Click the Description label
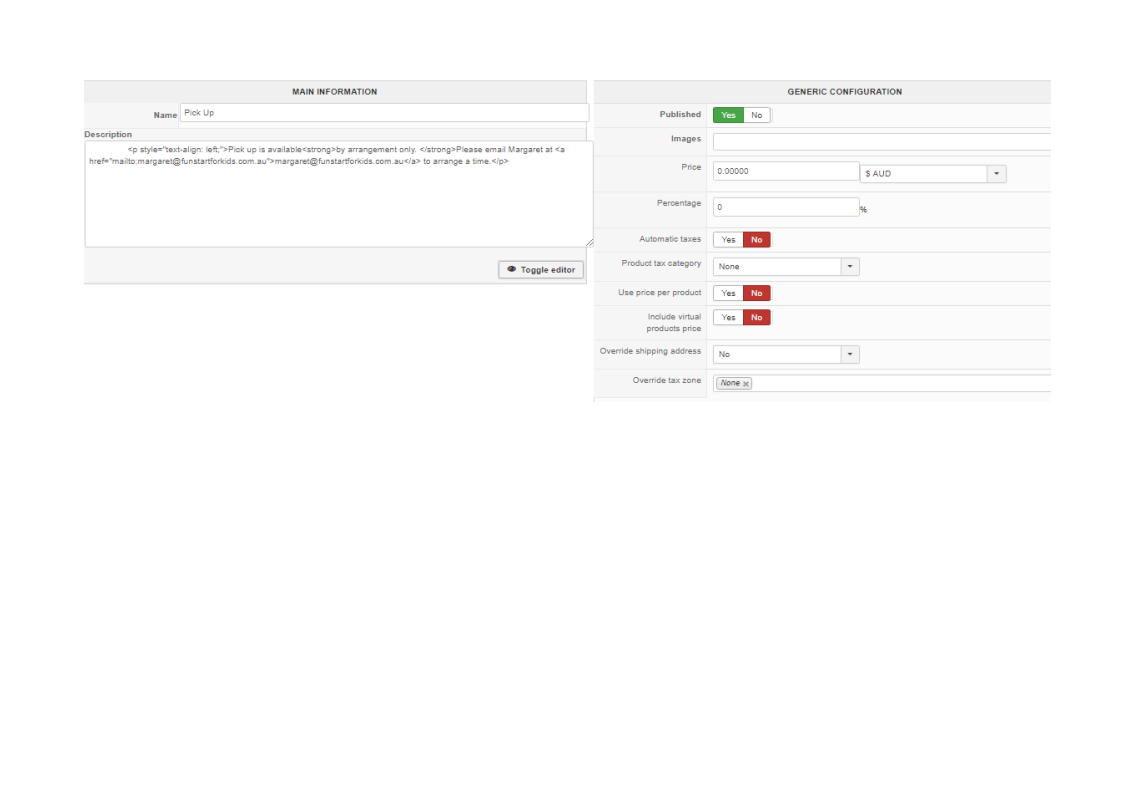This screenshot has height=793, width=1122. (108, 135)
